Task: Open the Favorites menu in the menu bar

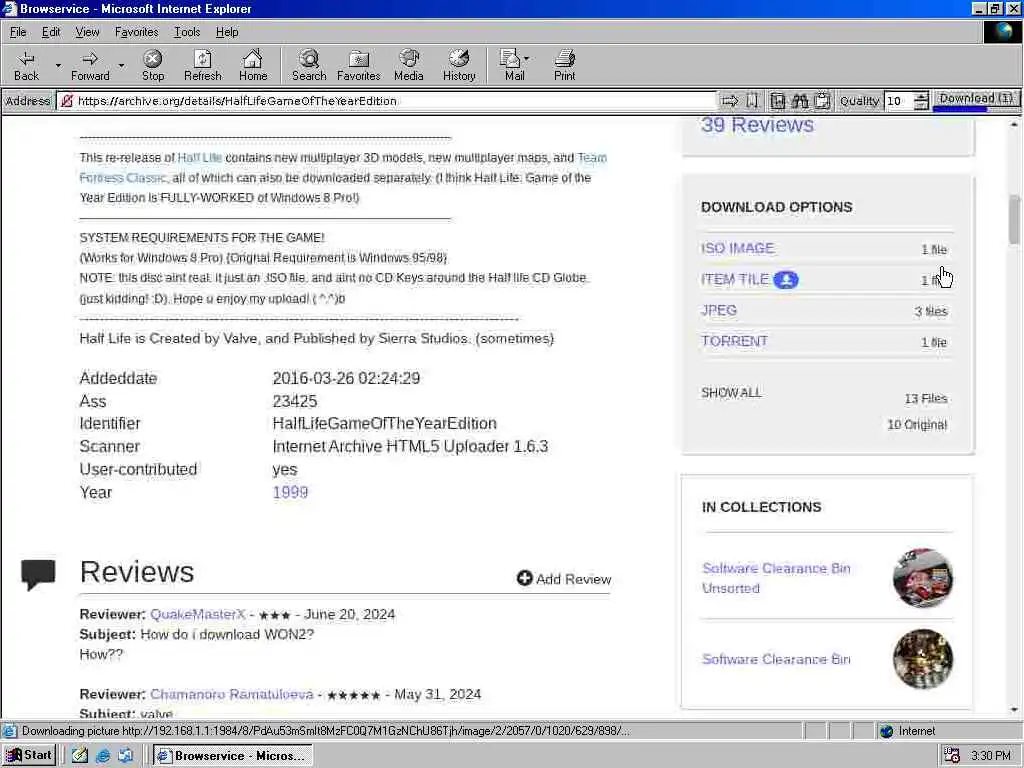Action: [136, 32]
